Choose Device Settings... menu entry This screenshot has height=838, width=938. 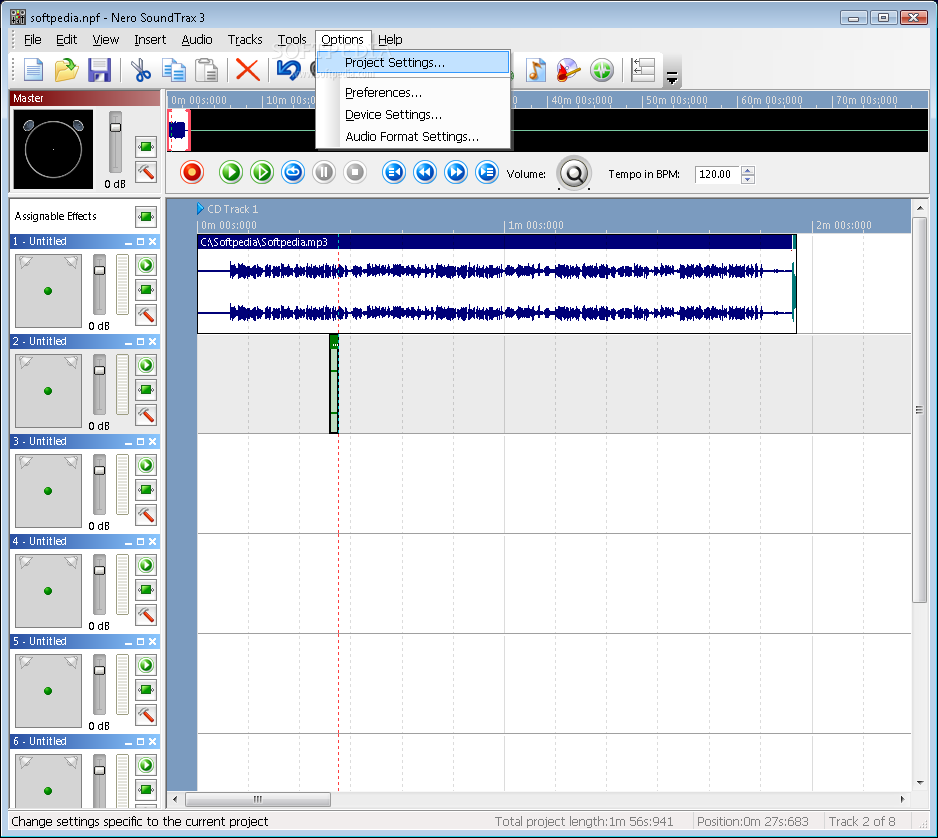pos(413,115)
